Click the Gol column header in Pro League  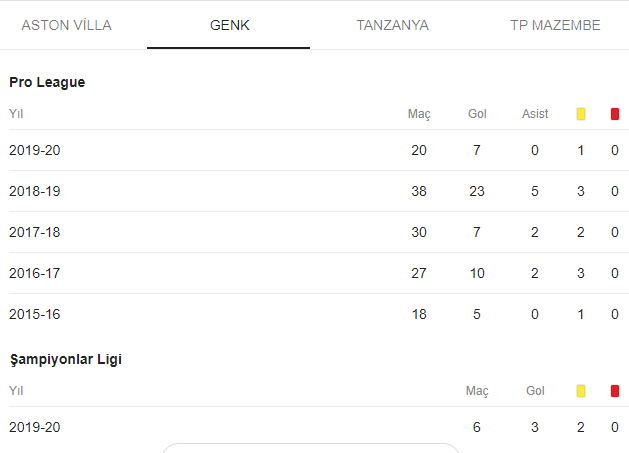click(x=477, y=114)
